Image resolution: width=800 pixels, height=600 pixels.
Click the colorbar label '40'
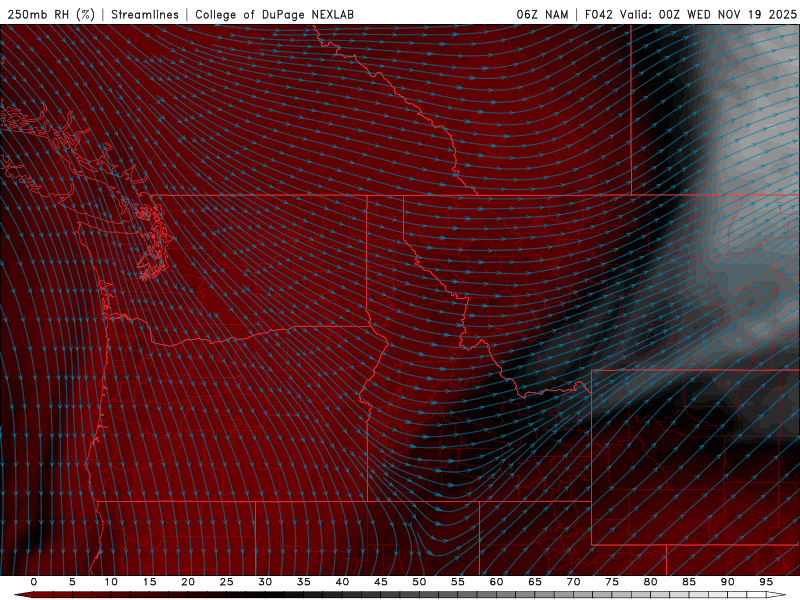click(342, 582)
